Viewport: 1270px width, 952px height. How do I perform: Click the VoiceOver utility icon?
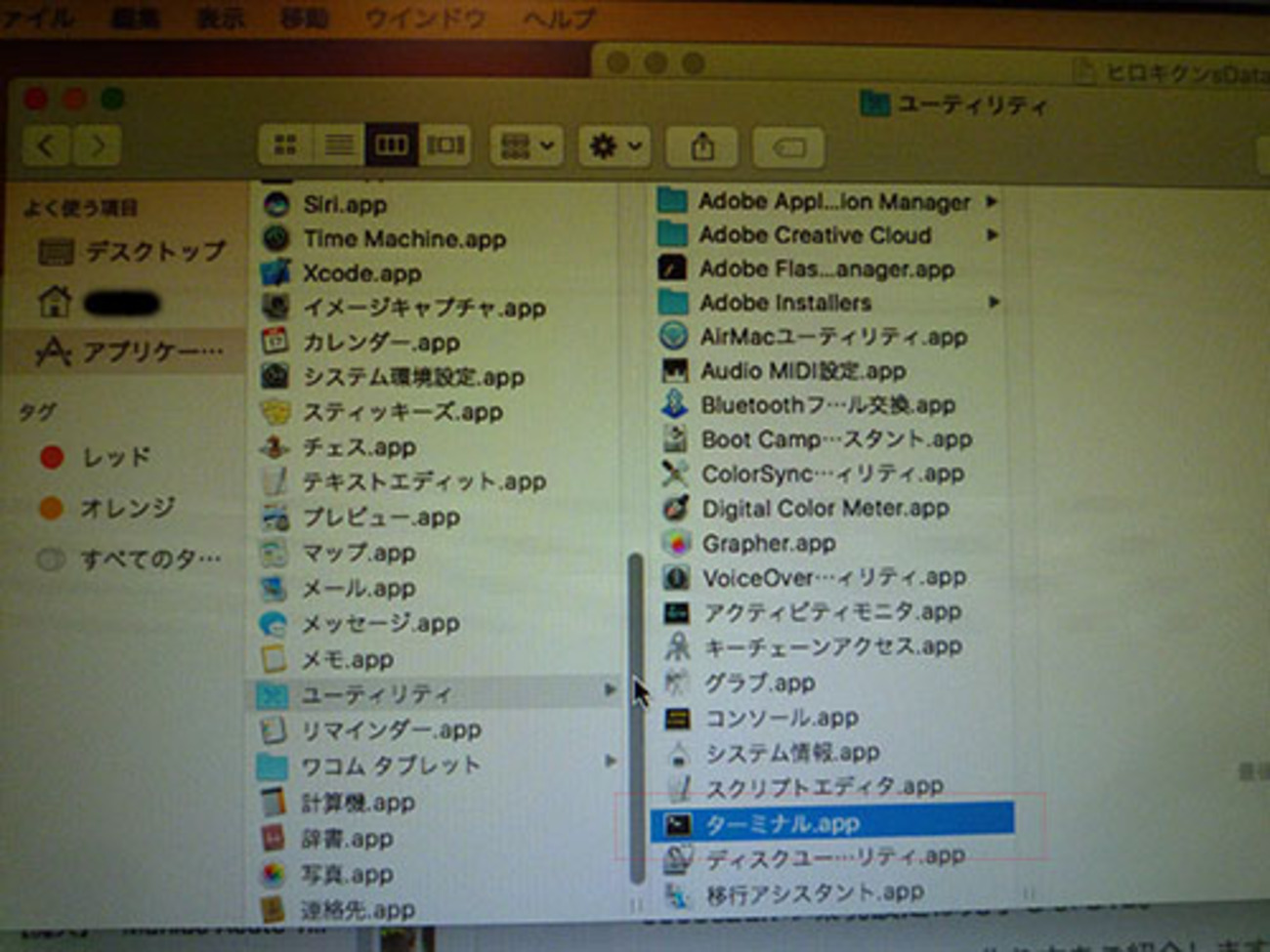coord(676,578)
